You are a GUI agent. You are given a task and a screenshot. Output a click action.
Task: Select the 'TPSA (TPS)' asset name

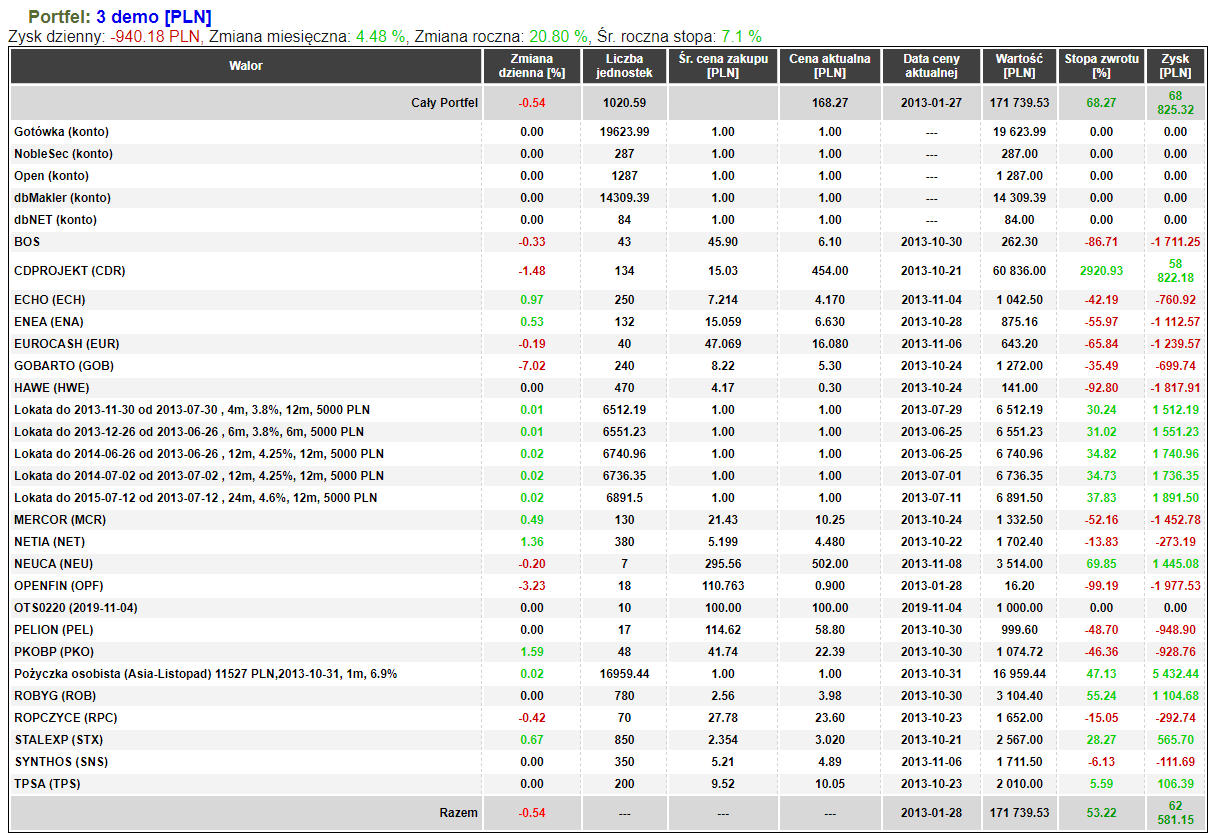pos(47,784)
